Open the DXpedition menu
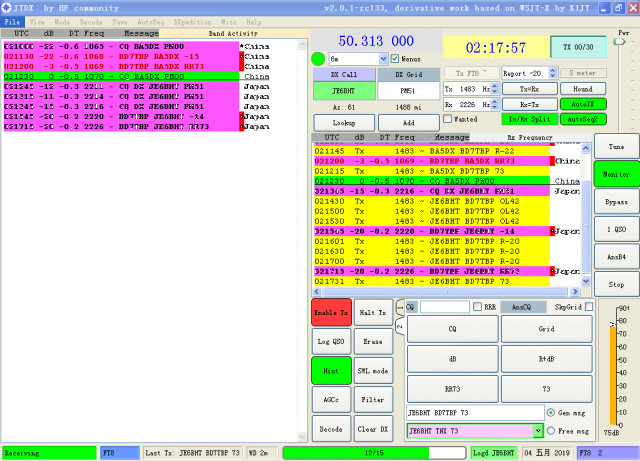Screen dimensions: 640x461 click(192, 22)
